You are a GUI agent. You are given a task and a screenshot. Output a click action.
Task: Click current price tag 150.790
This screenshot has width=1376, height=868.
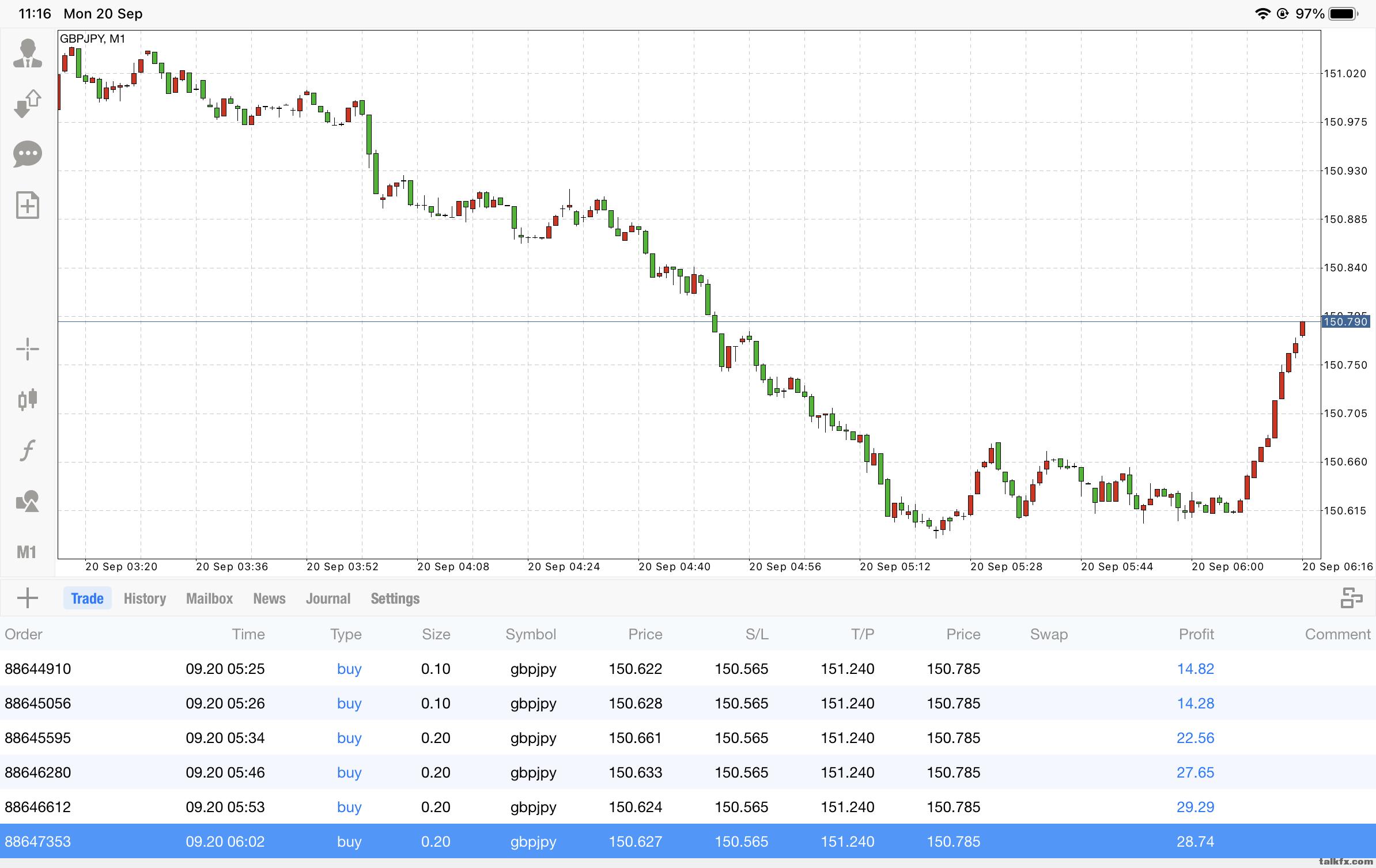pyautogui.click(x=1345, y=321)
